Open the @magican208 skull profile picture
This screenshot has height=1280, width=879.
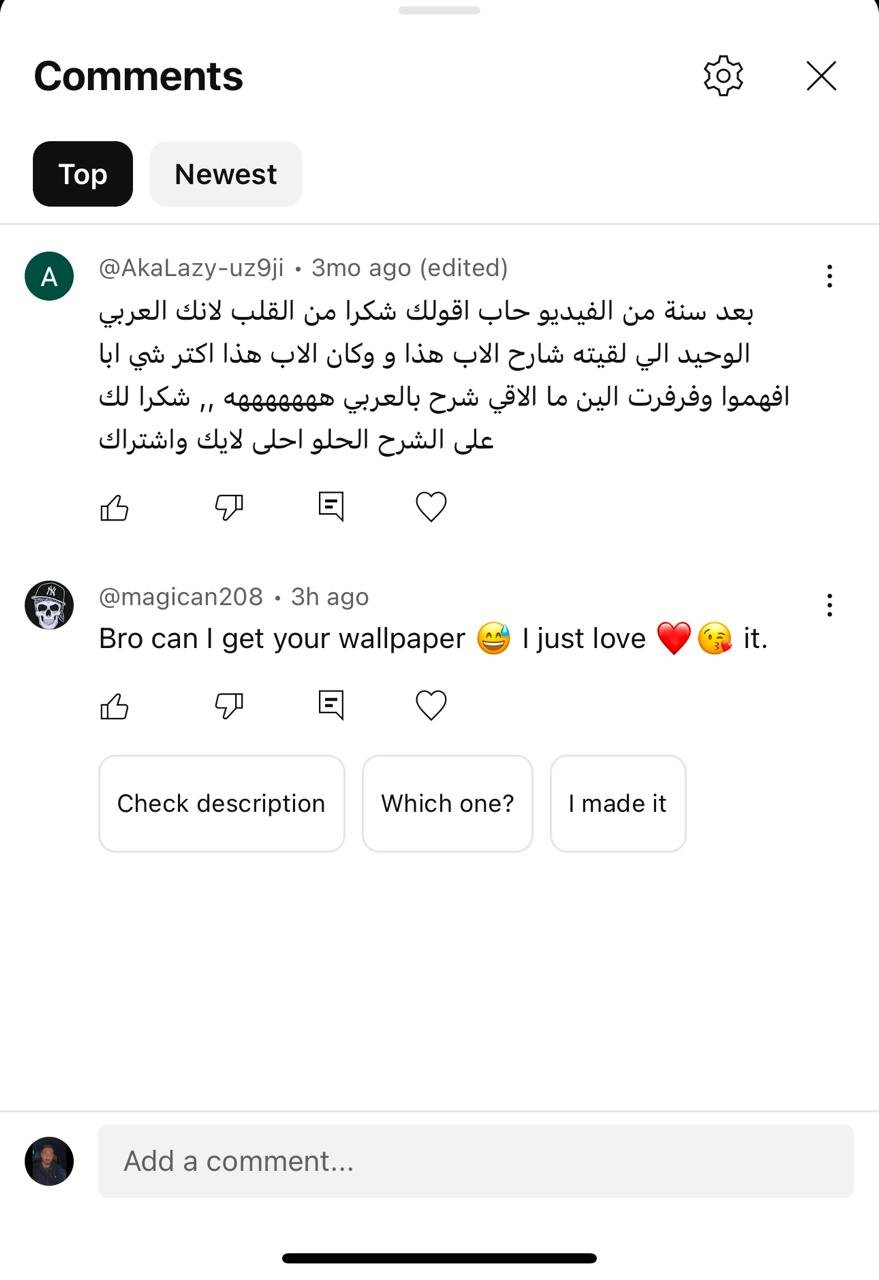click(x=49, y=605)
